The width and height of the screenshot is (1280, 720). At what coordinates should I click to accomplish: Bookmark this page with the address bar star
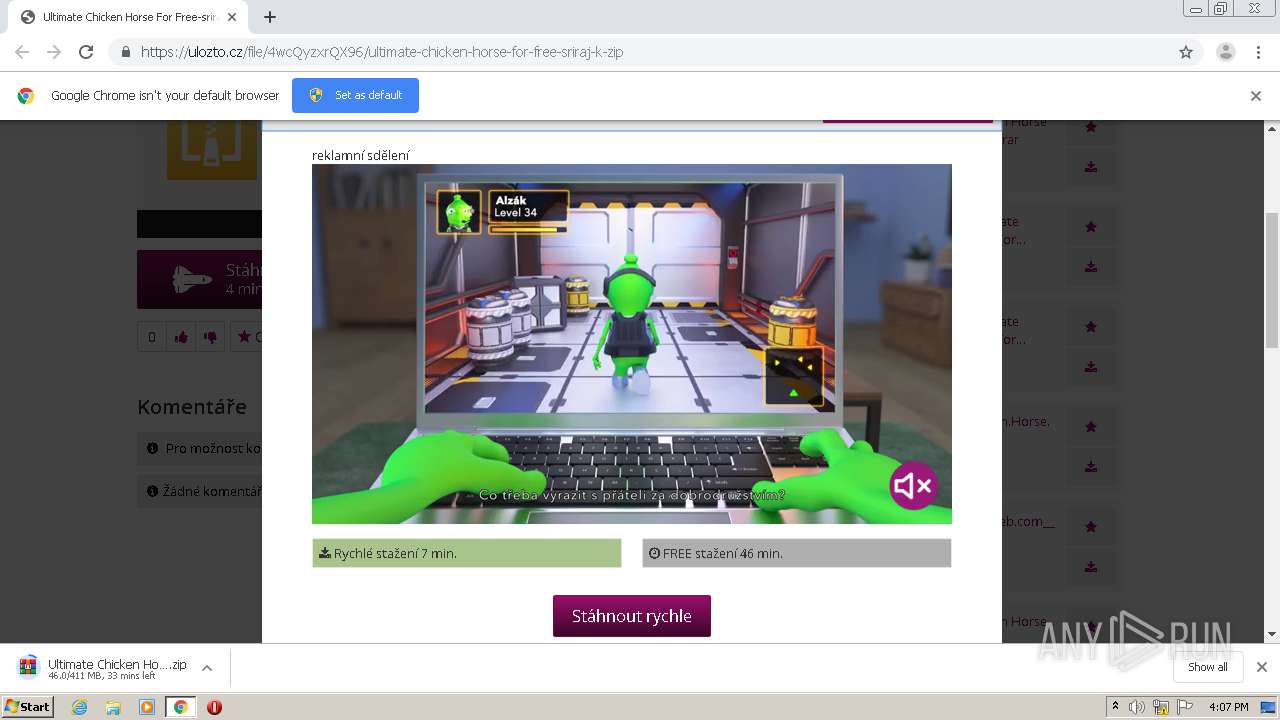pyautogui.click(x=1186, y=52)
